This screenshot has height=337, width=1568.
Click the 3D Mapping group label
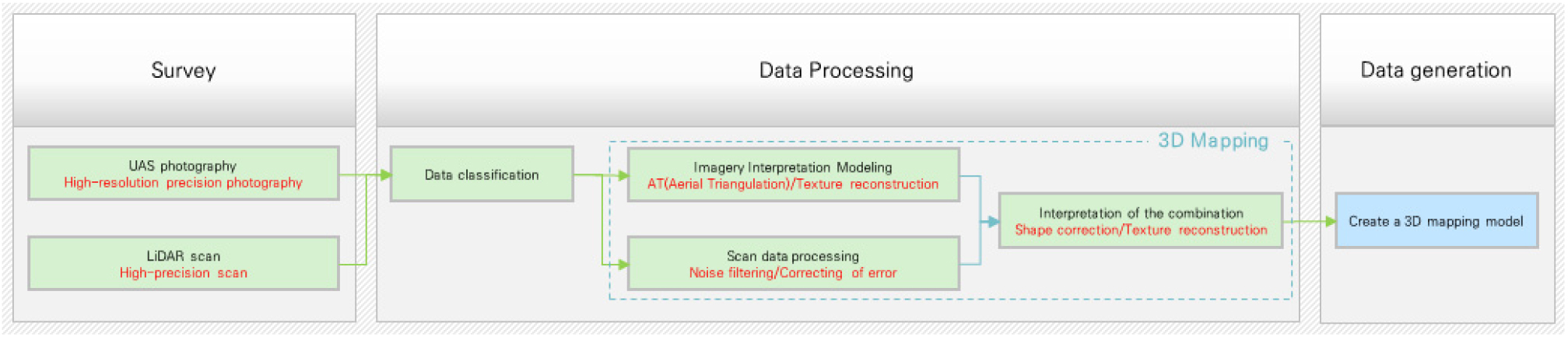click(1212, 141)
